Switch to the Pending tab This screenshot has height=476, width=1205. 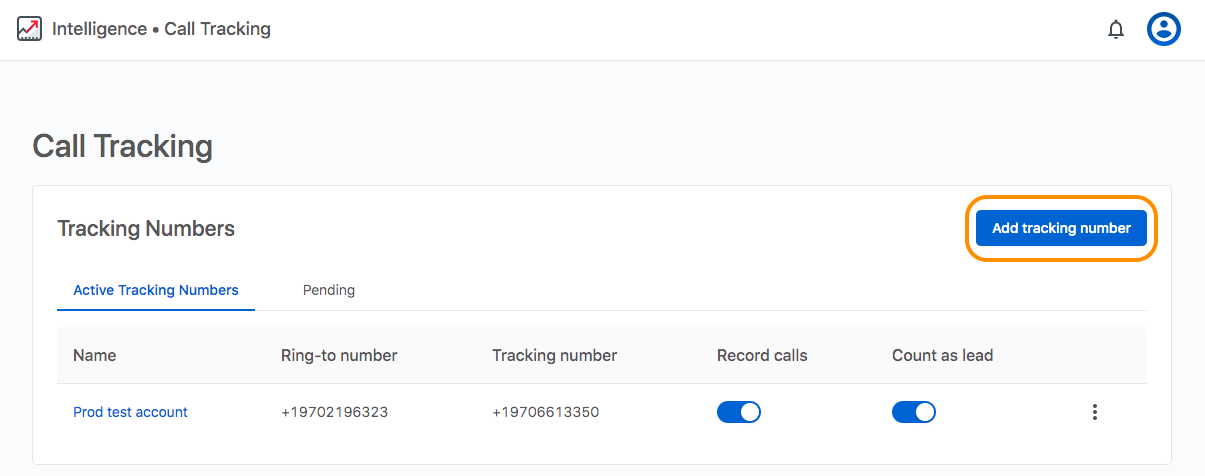[x=329, y=290]
